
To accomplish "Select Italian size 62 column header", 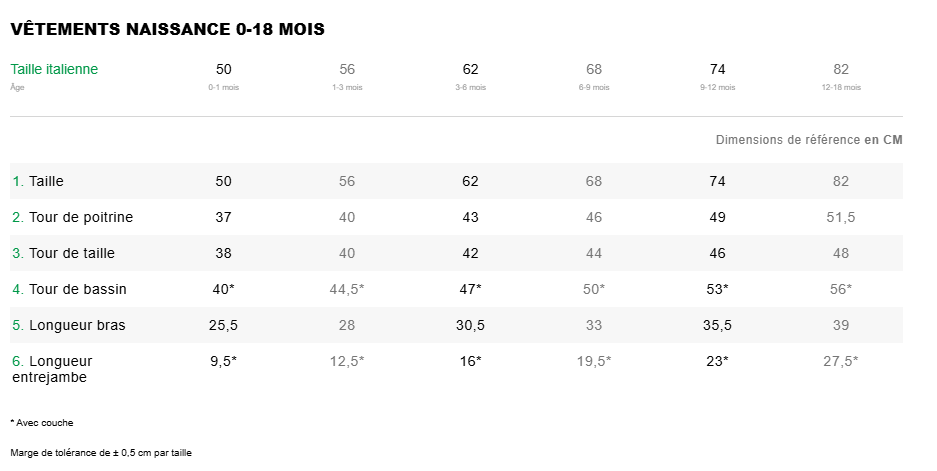I will pyautogui.click(x=470, y=69).
